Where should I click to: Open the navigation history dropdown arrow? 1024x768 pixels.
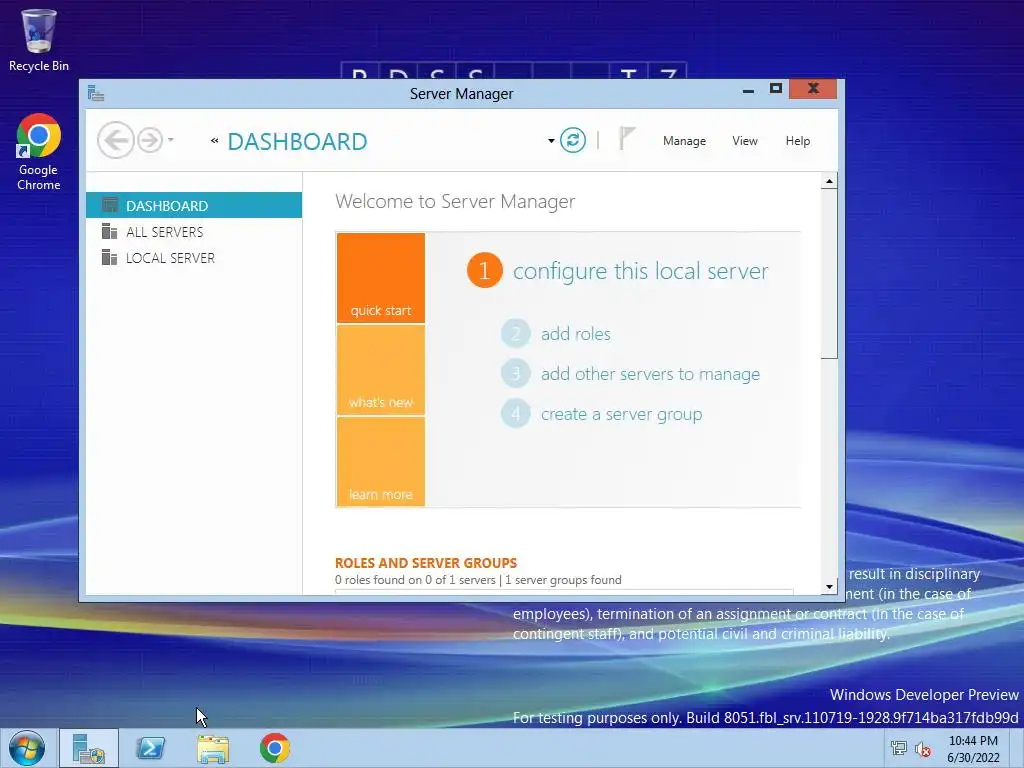point(170,140)
